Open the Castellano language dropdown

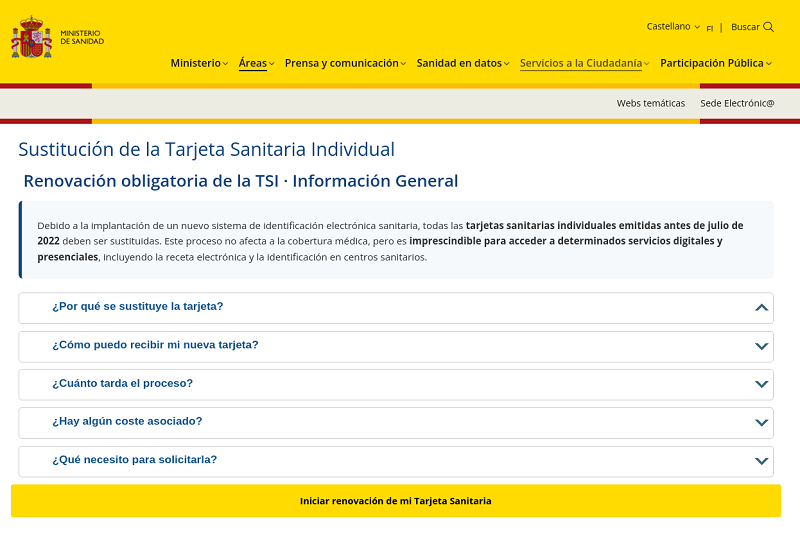673,27
